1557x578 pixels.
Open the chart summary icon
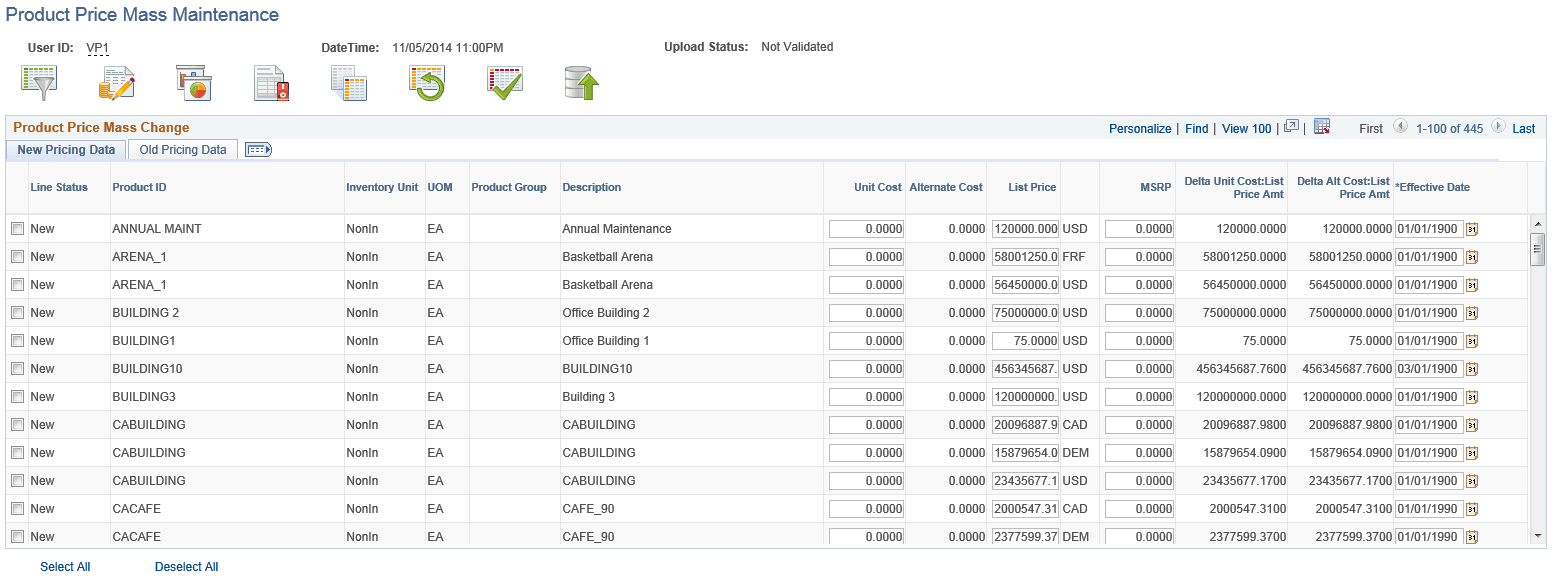[x=193, y=82]
